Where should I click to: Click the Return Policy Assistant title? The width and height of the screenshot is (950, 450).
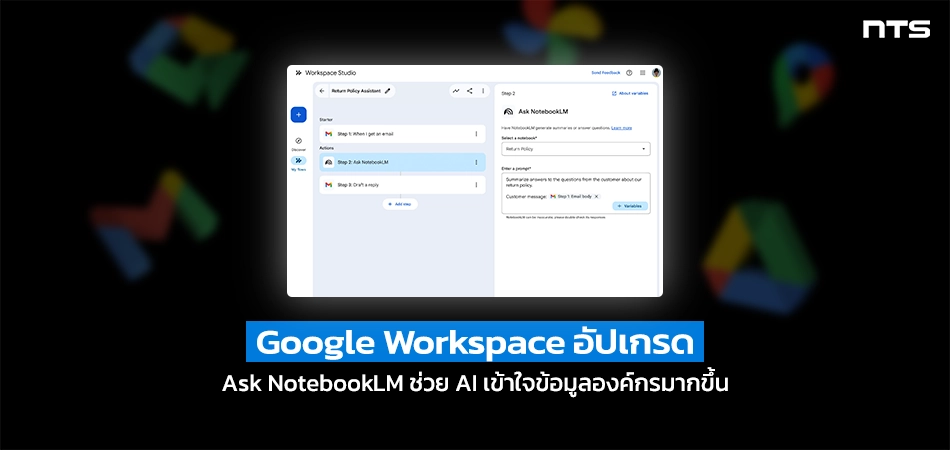[x=356, y=91]
